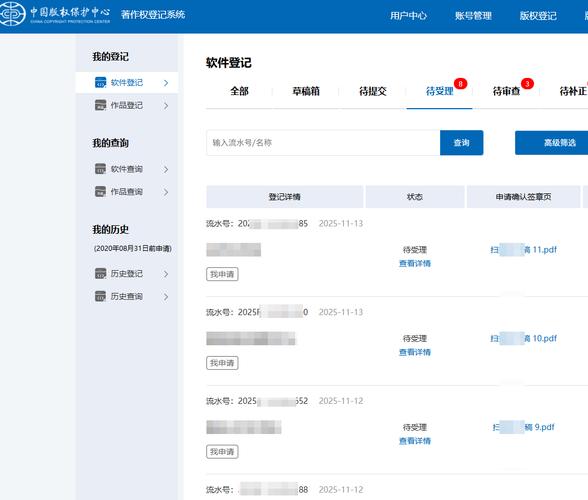Screen dimensions: 588x500
Task: Select the 待受理 tab
Action: pyautogui.click(x=440, y=91)
